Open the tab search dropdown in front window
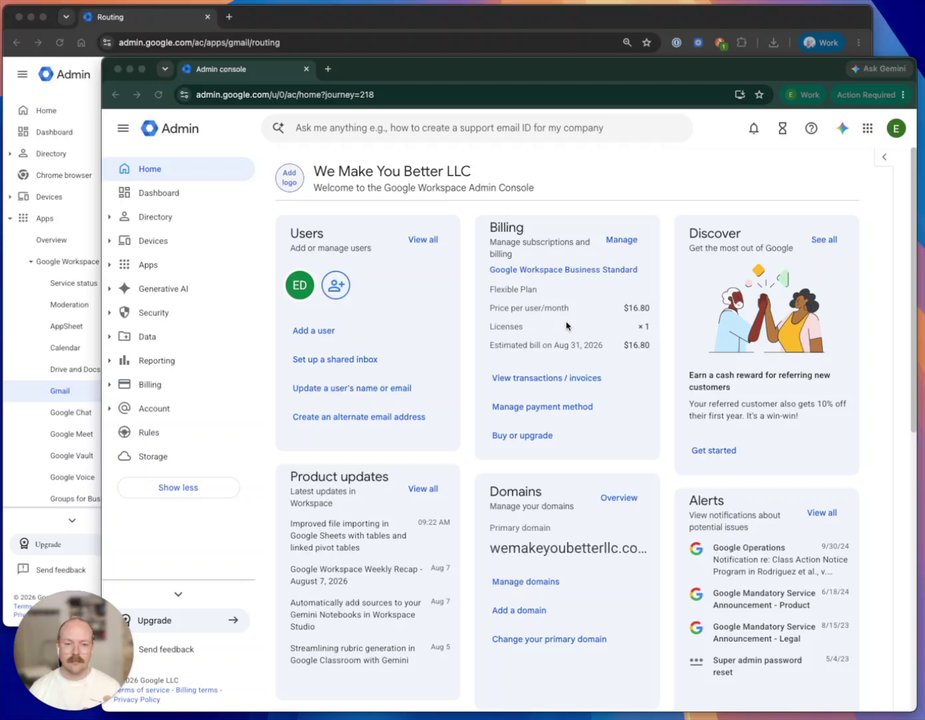Viewport: 925px width, 720px height. (x=165, y=69)
